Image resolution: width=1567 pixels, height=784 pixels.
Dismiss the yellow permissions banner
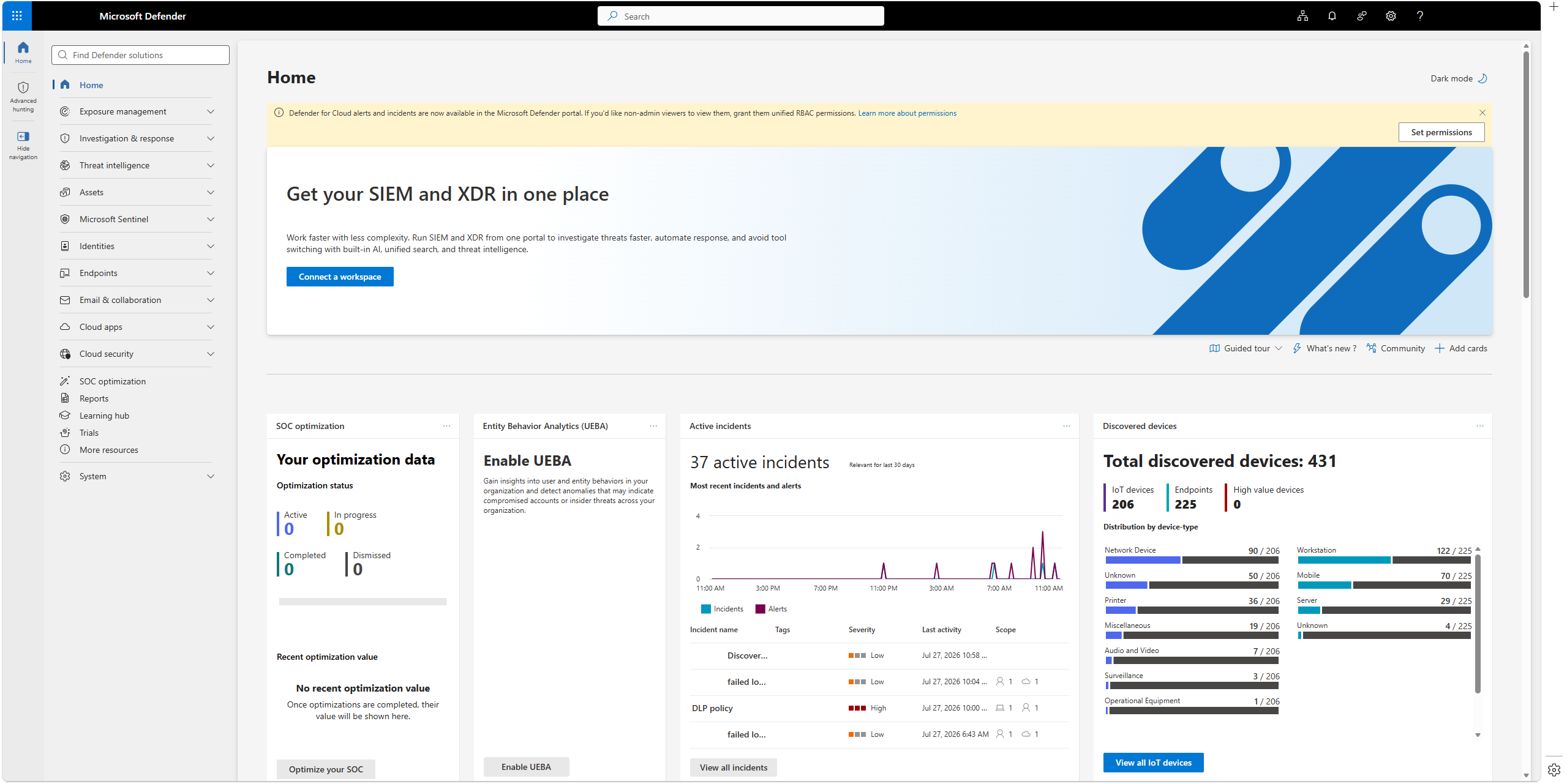[1482, 113]
